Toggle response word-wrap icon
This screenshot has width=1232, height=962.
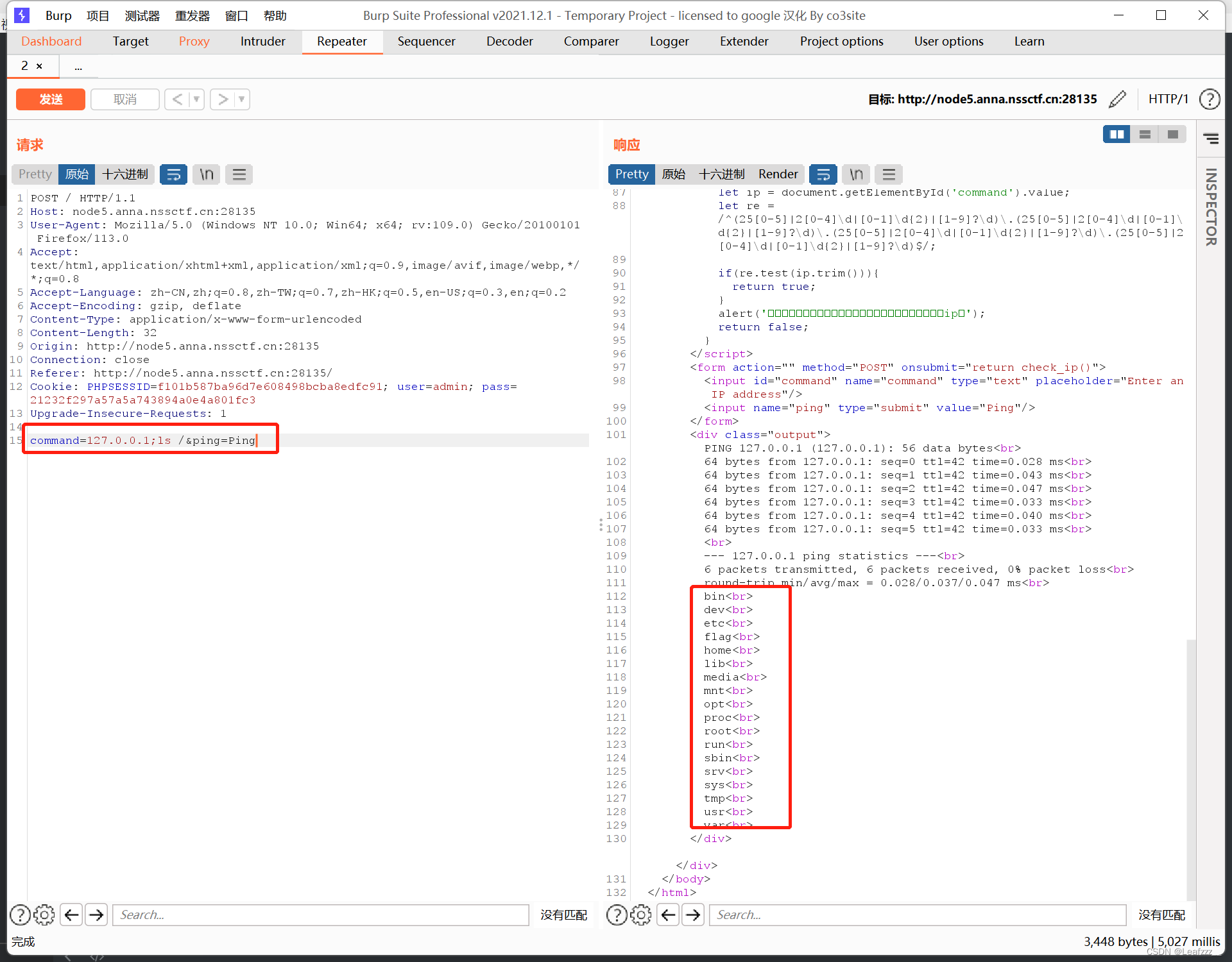point(823,174)
